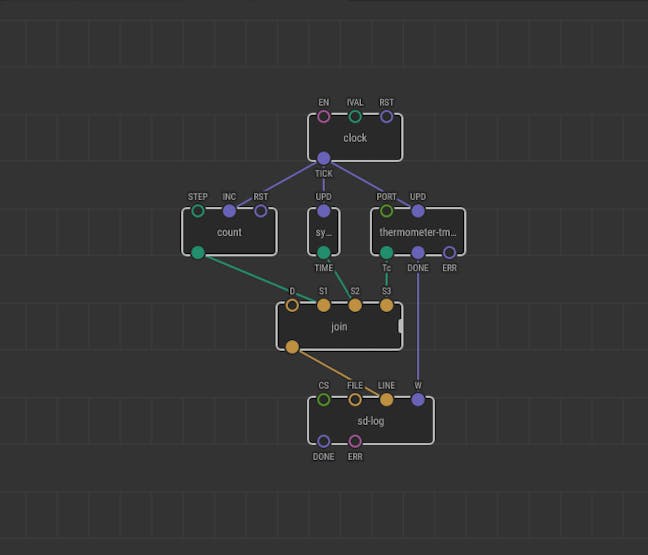Click the D input pin on join
Image resolution: width=648 pixels, height=555 pixels.
pyautogui.click(x=292, y=305)
